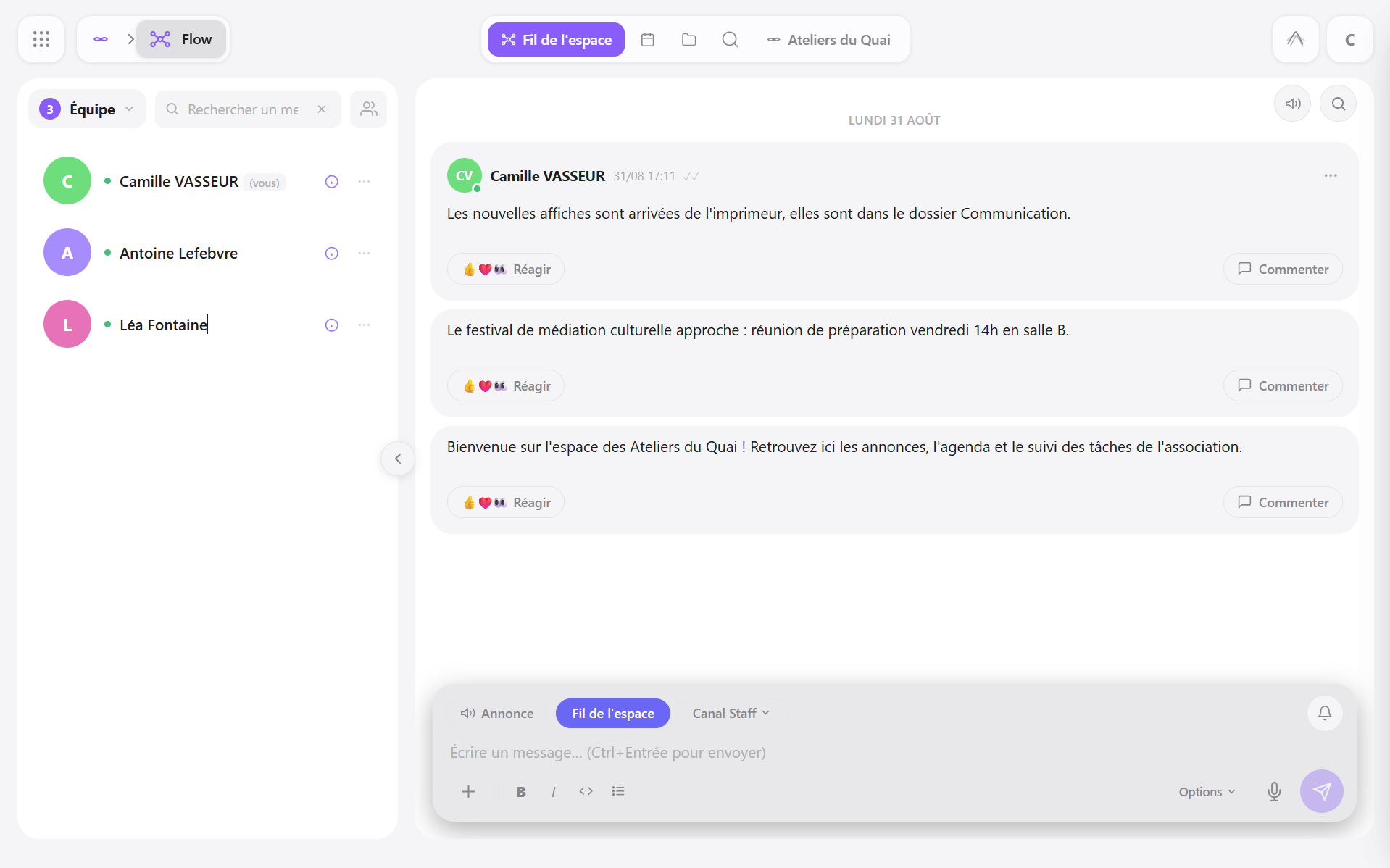Insert code formatting
Viewport: 1390px width, 868px height.
tap(586, 791)
